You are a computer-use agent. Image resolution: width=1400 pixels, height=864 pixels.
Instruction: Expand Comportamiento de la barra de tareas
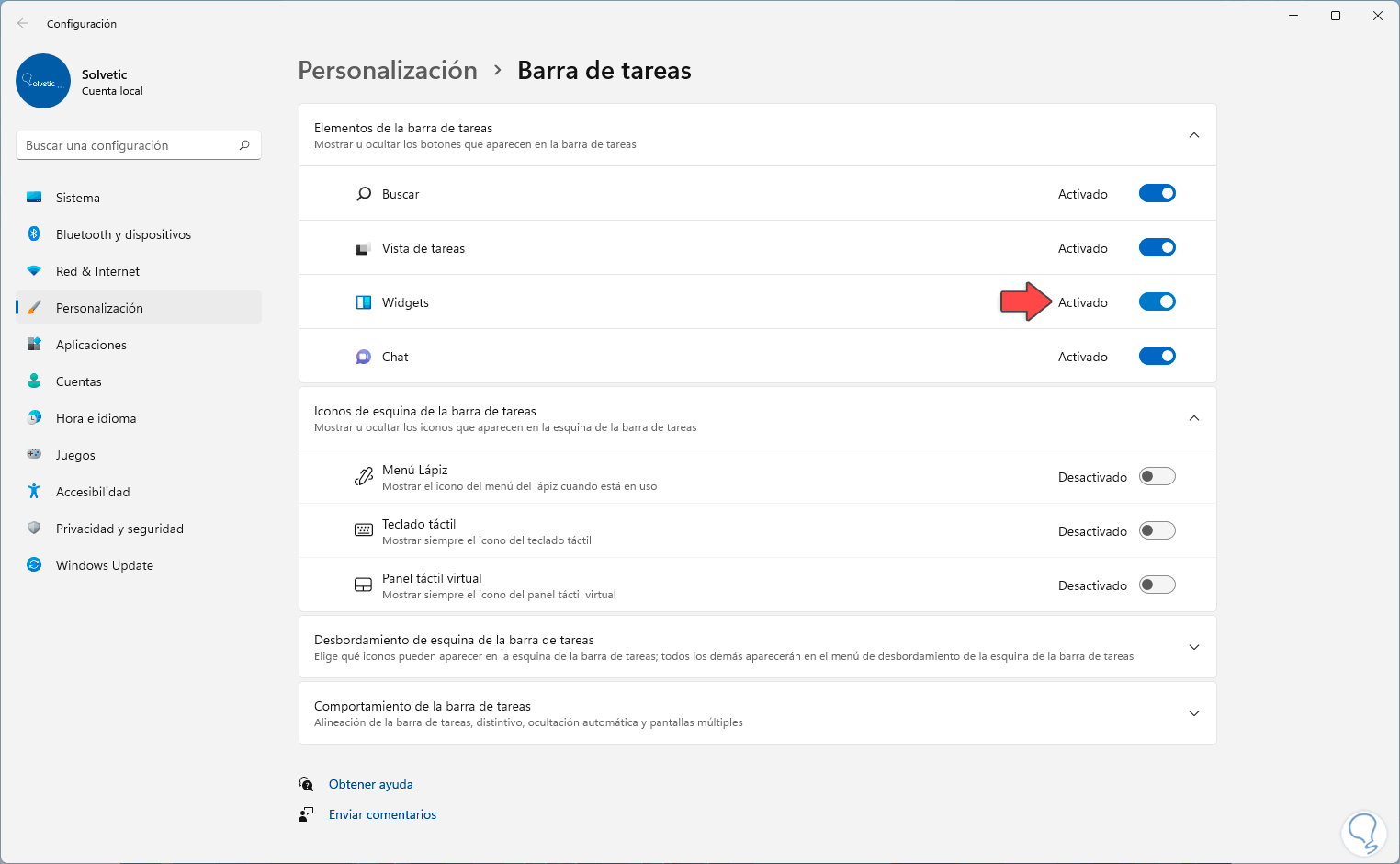point(1193,713)
